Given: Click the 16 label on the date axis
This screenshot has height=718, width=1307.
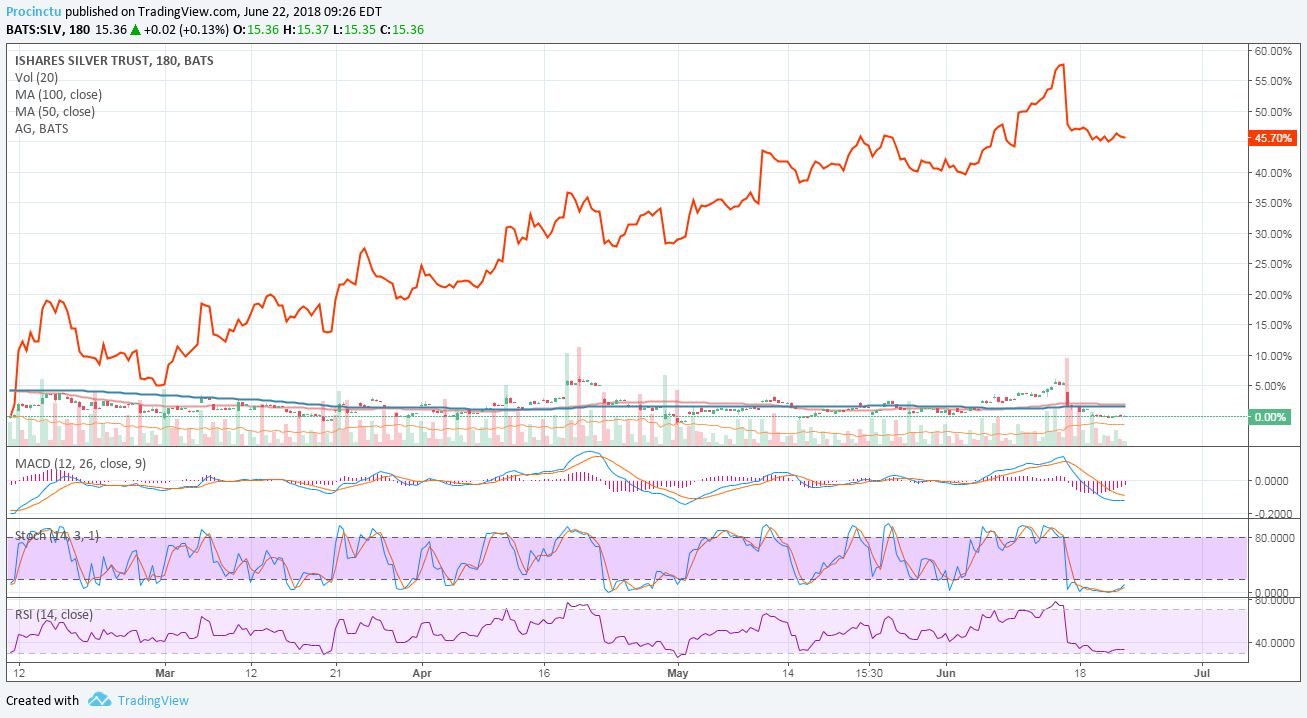Looking at the screenshot, I should pos(543,673).
